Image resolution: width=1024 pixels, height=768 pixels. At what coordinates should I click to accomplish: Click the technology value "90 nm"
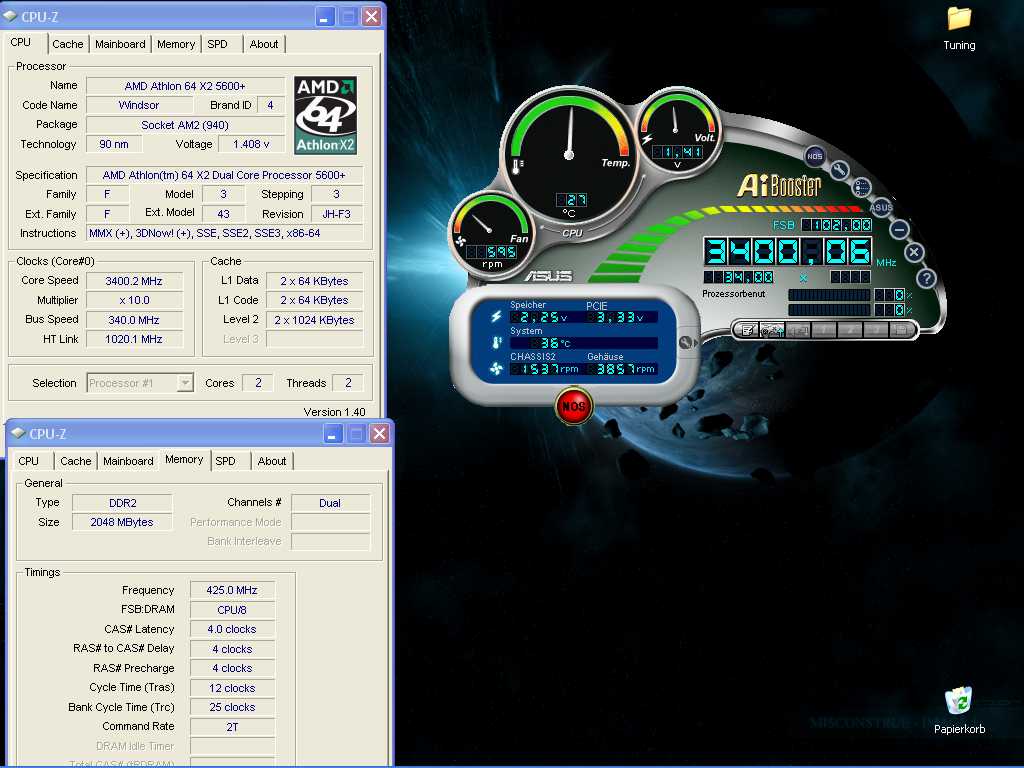tap(114, 144)
